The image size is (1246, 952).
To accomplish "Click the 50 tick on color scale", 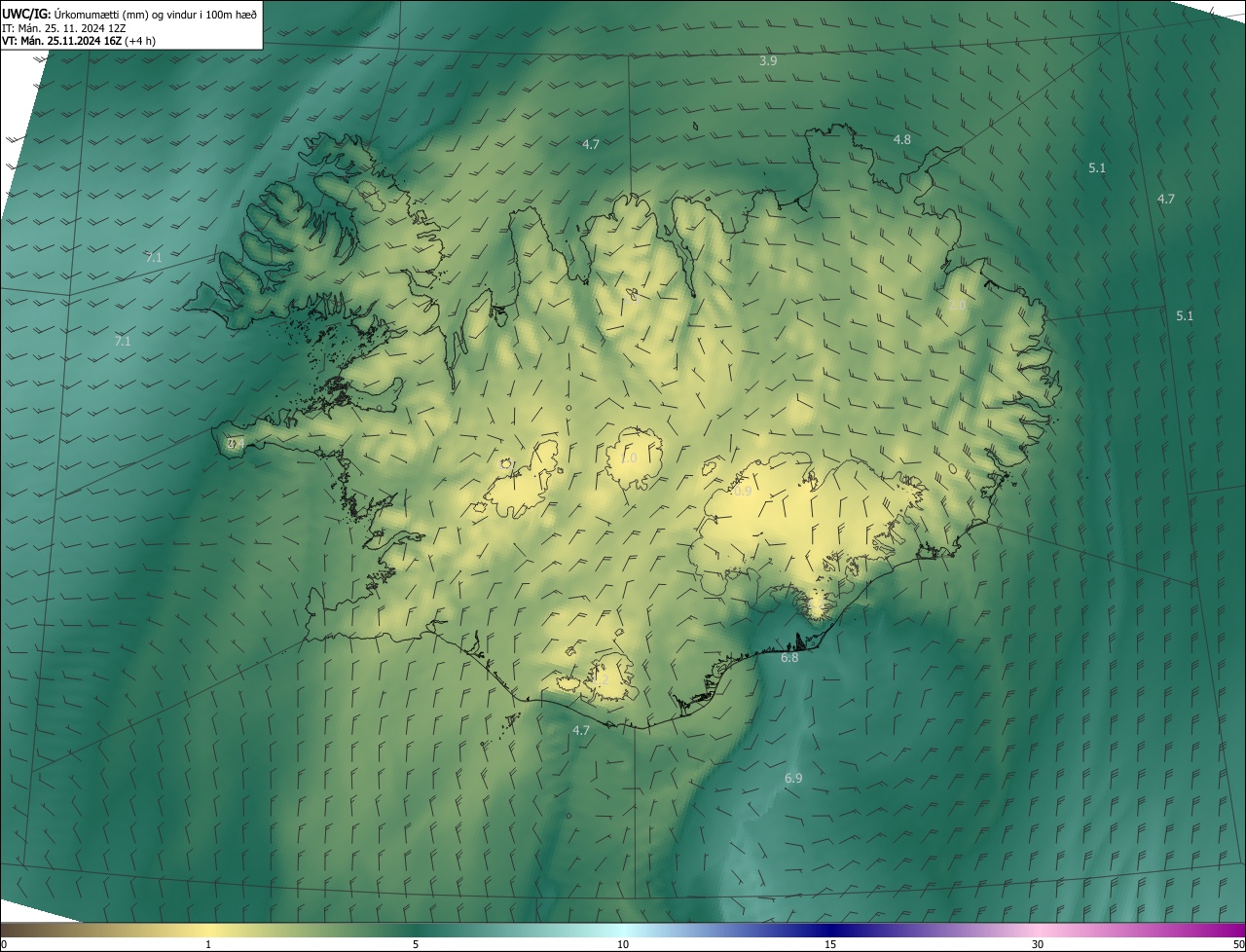I will 1237,944.
